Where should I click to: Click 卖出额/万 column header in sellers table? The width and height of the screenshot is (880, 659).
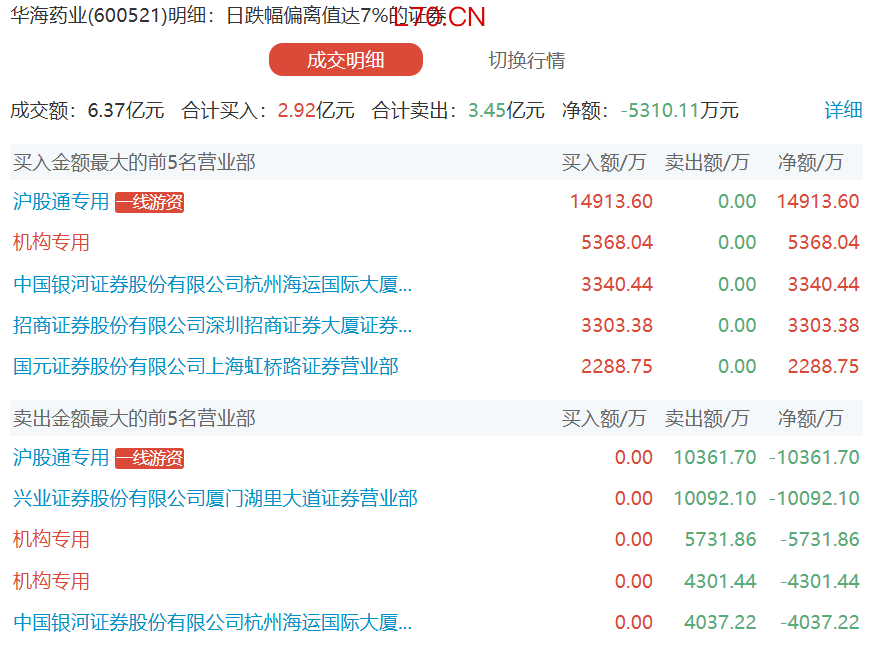706,418
